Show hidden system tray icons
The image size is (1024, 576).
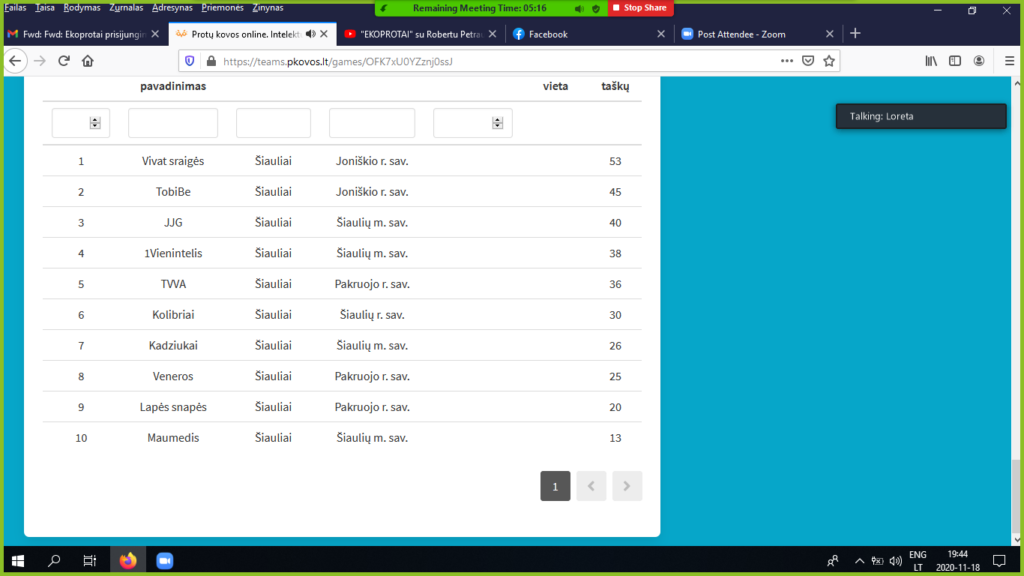point(859,561)
